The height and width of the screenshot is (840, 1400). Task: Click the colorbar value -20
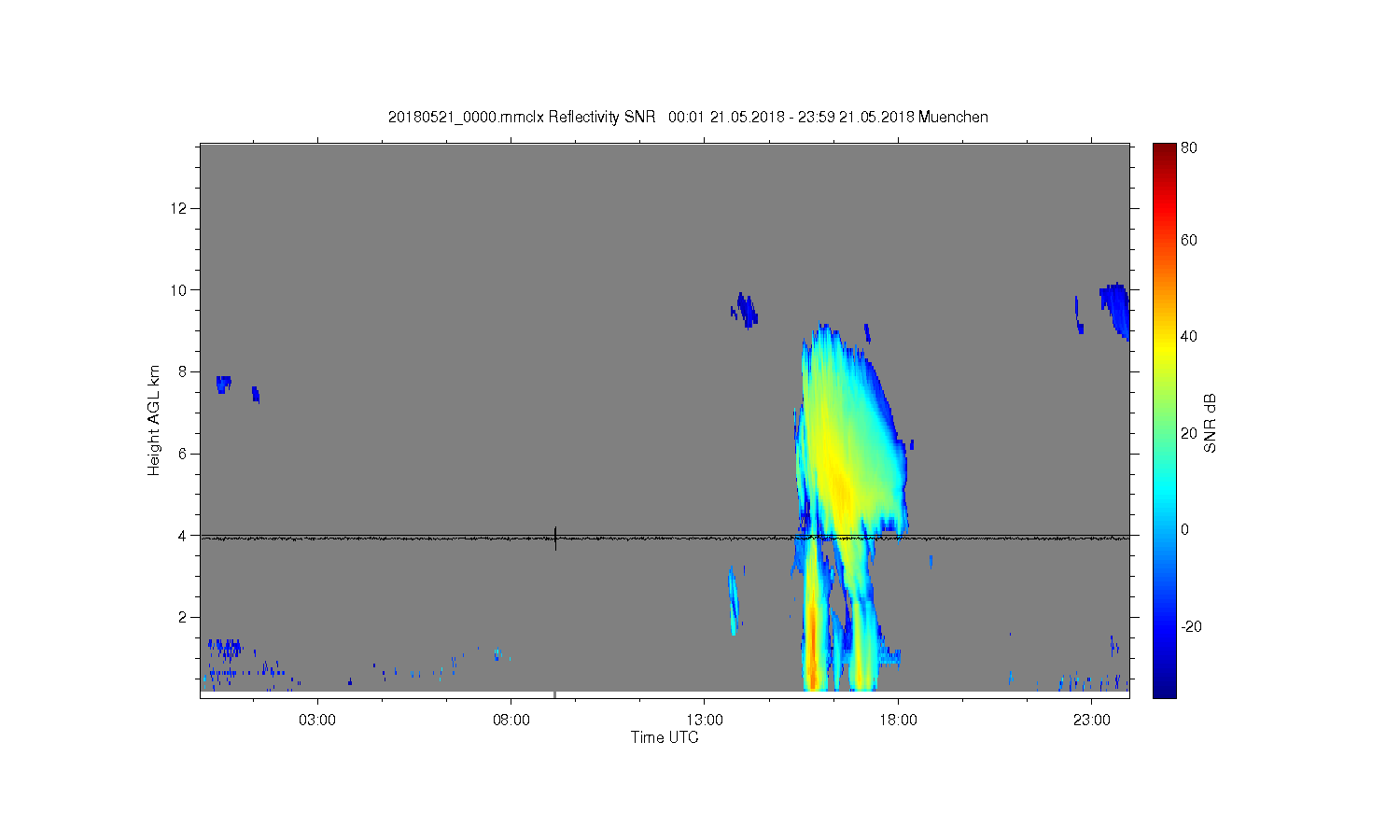tap(1191, 626)
